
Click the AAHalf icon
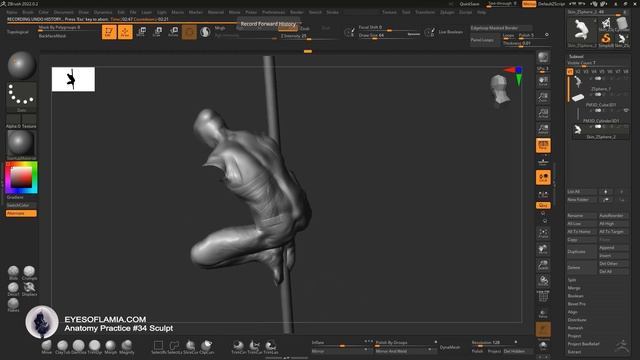point(543,129)
